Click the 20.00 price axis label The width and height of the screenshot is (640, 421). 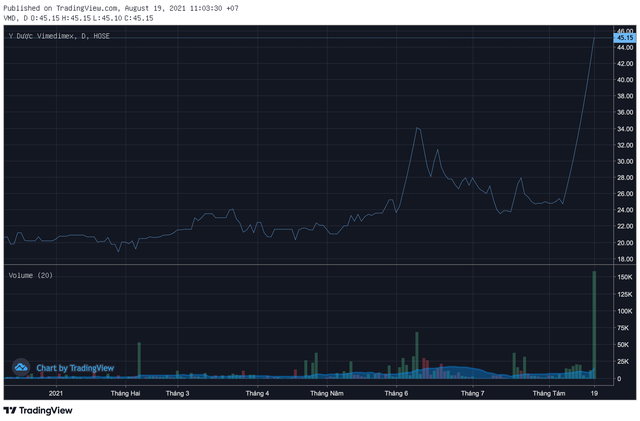624,242
